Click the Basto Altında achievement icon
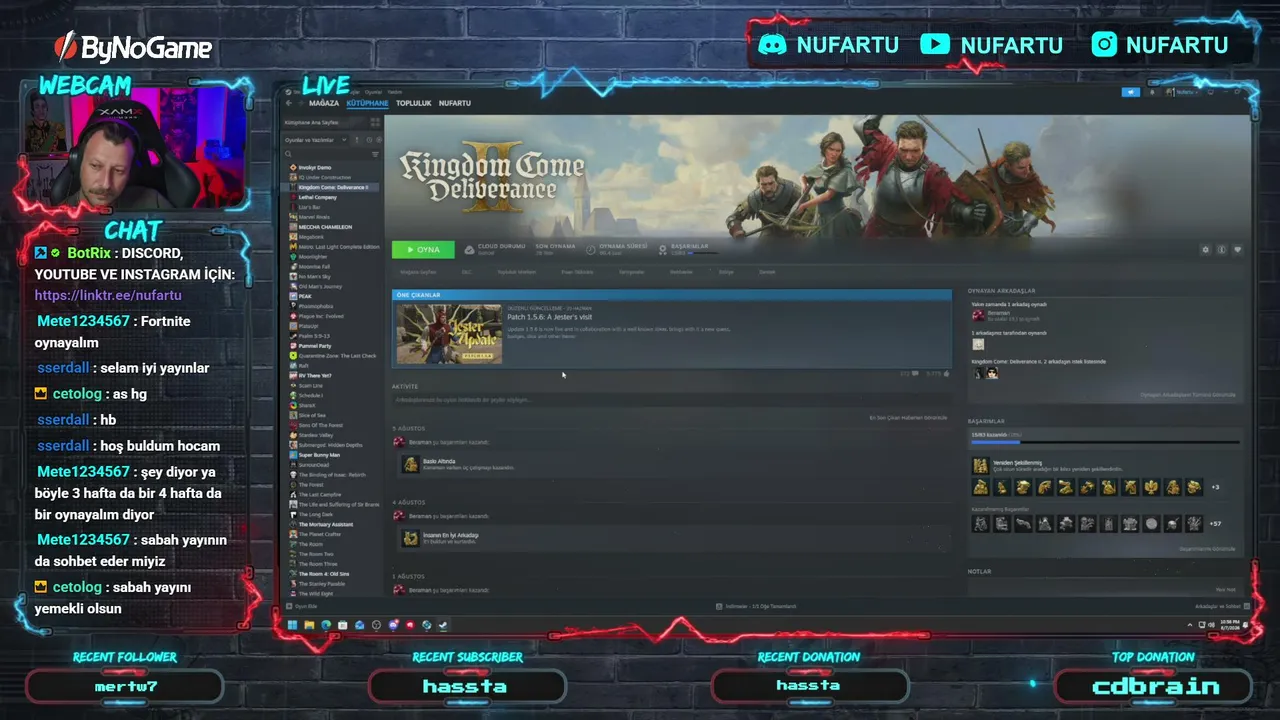This screenshot has height=720, width=1280. point(410,464)
